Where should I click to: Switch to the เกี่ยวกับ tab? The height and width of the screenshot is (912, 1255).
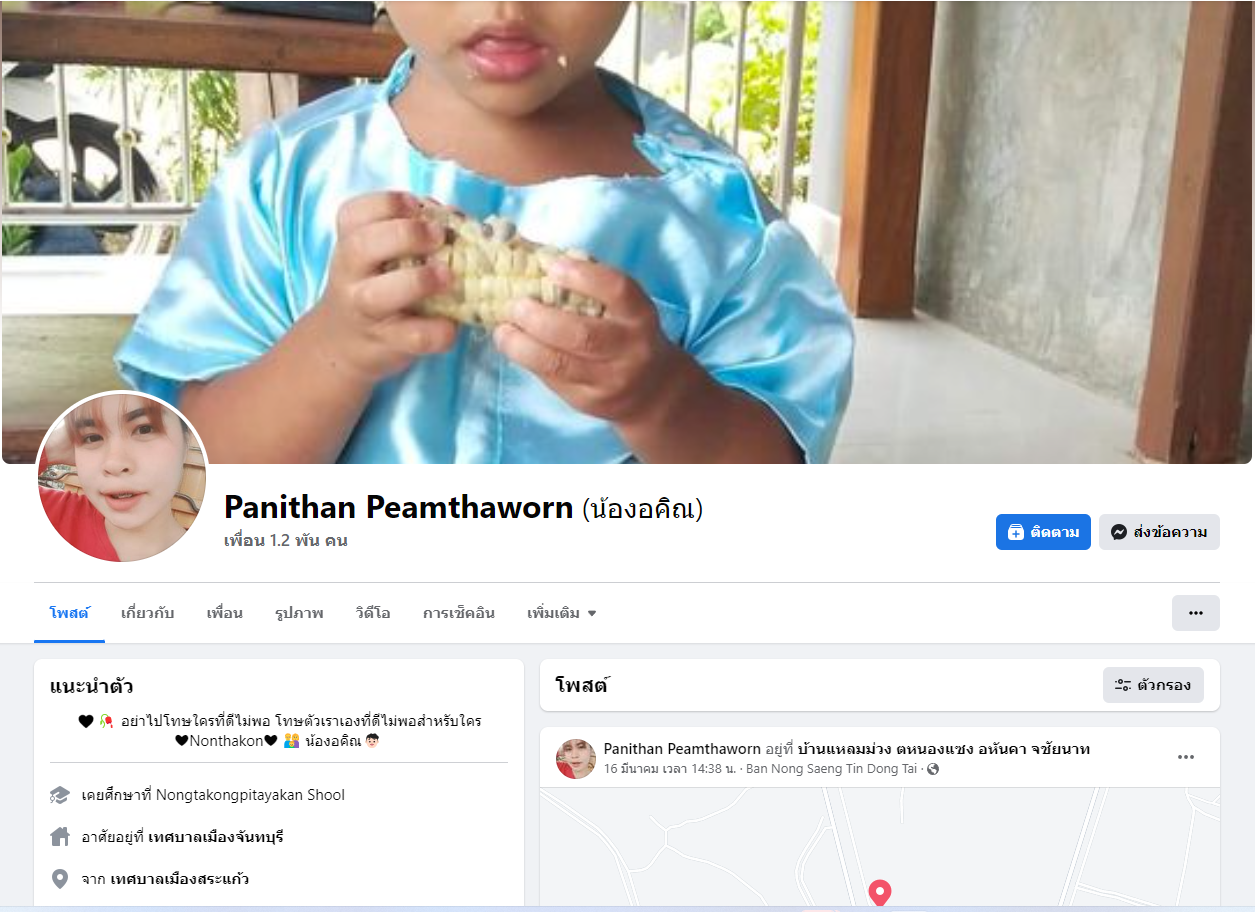(148, 613)
